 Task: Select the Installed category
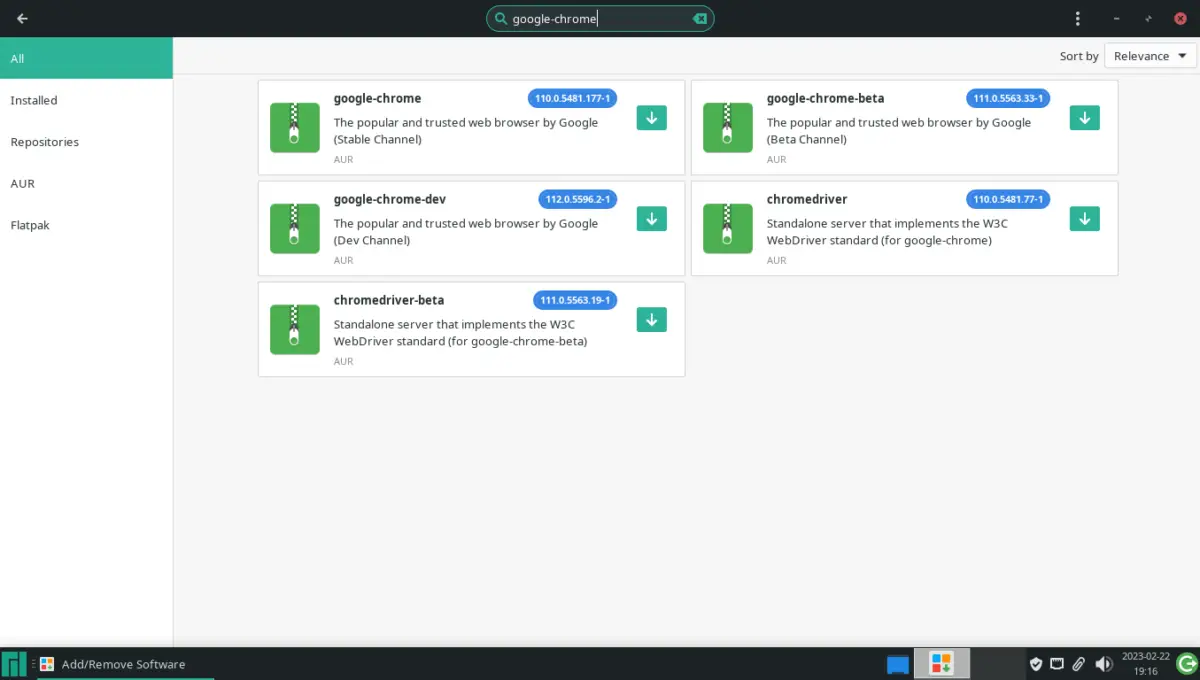86,100
